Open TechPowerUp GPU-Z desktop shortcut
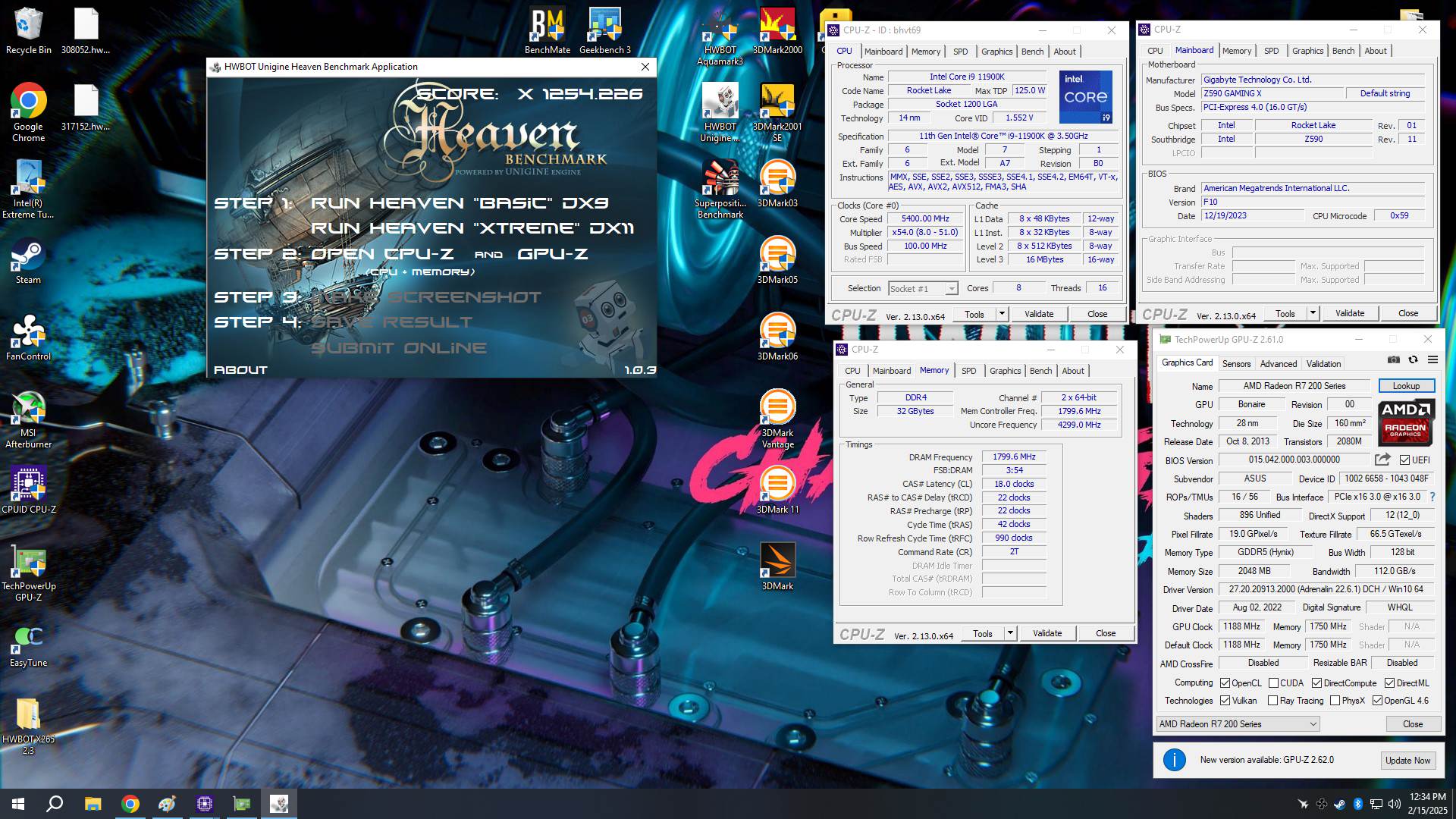This screenshot has width=1456, height=819. [x=28, y=573]
